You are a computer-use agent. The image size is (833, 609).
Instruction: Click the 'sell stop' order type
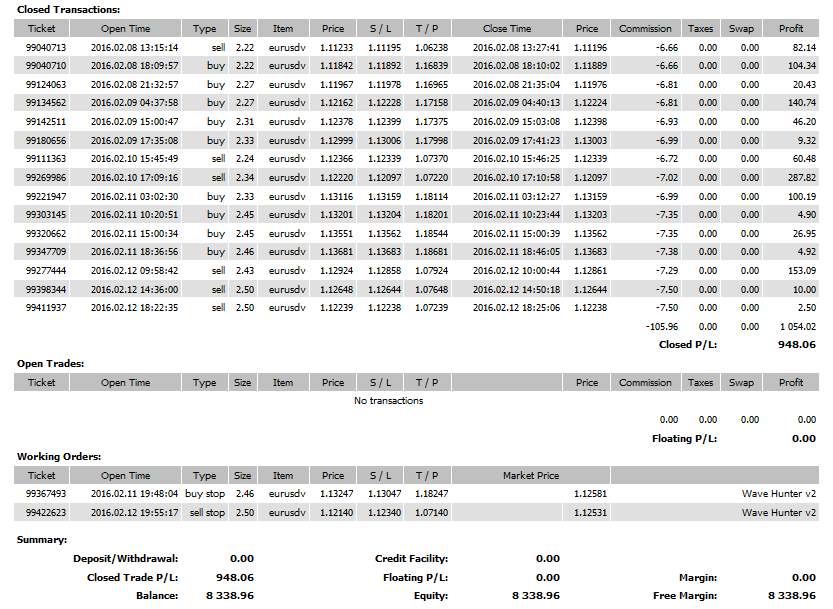coord(207,512)
